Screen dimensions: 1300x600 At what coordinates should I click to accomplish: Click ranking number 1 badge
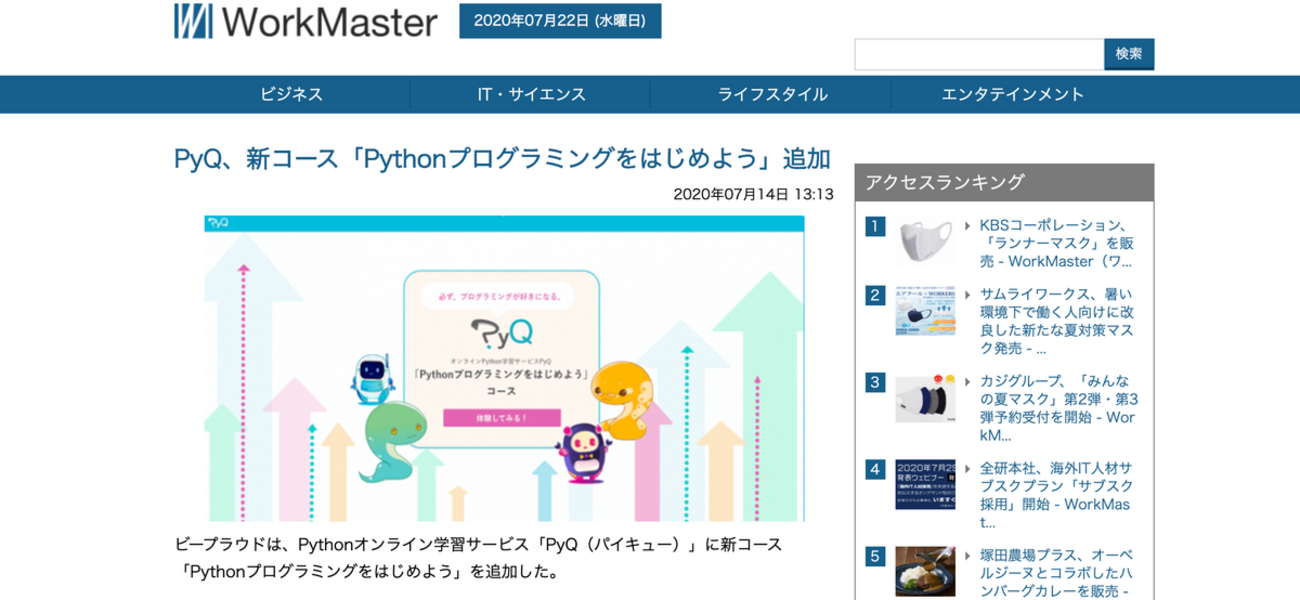pos(875,226)
